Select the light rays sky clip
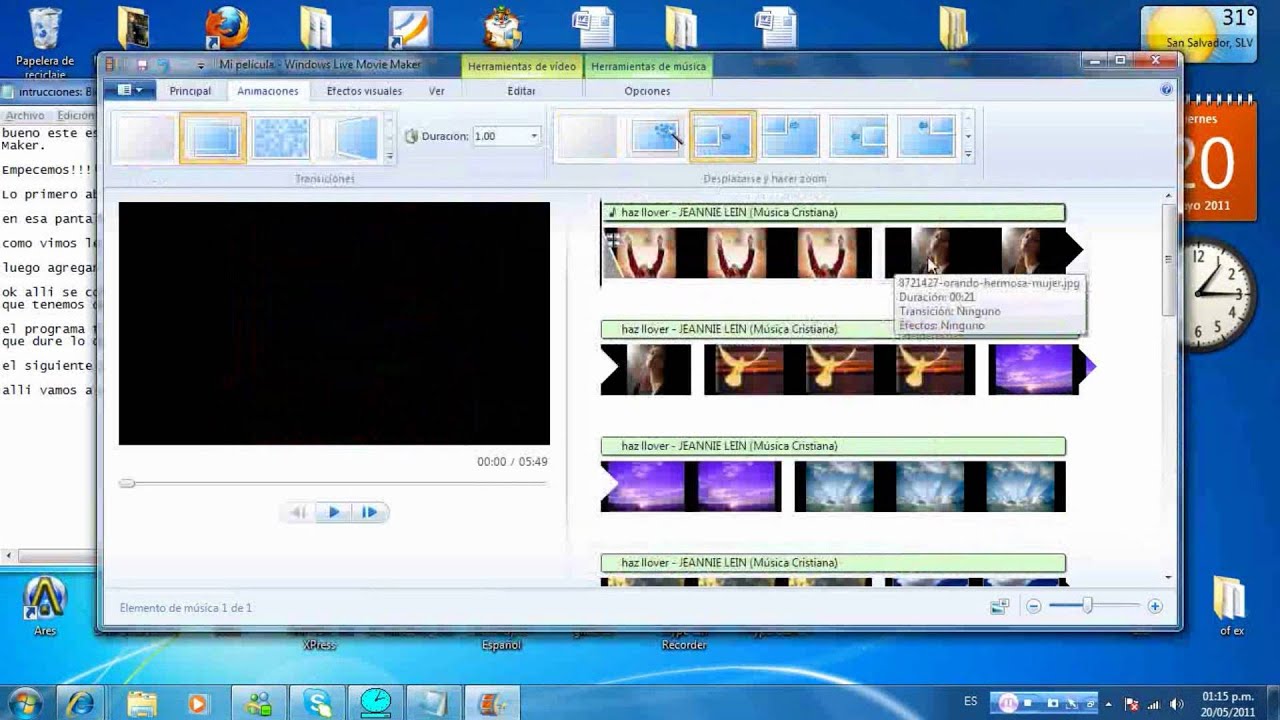 (x=930, y=486)
